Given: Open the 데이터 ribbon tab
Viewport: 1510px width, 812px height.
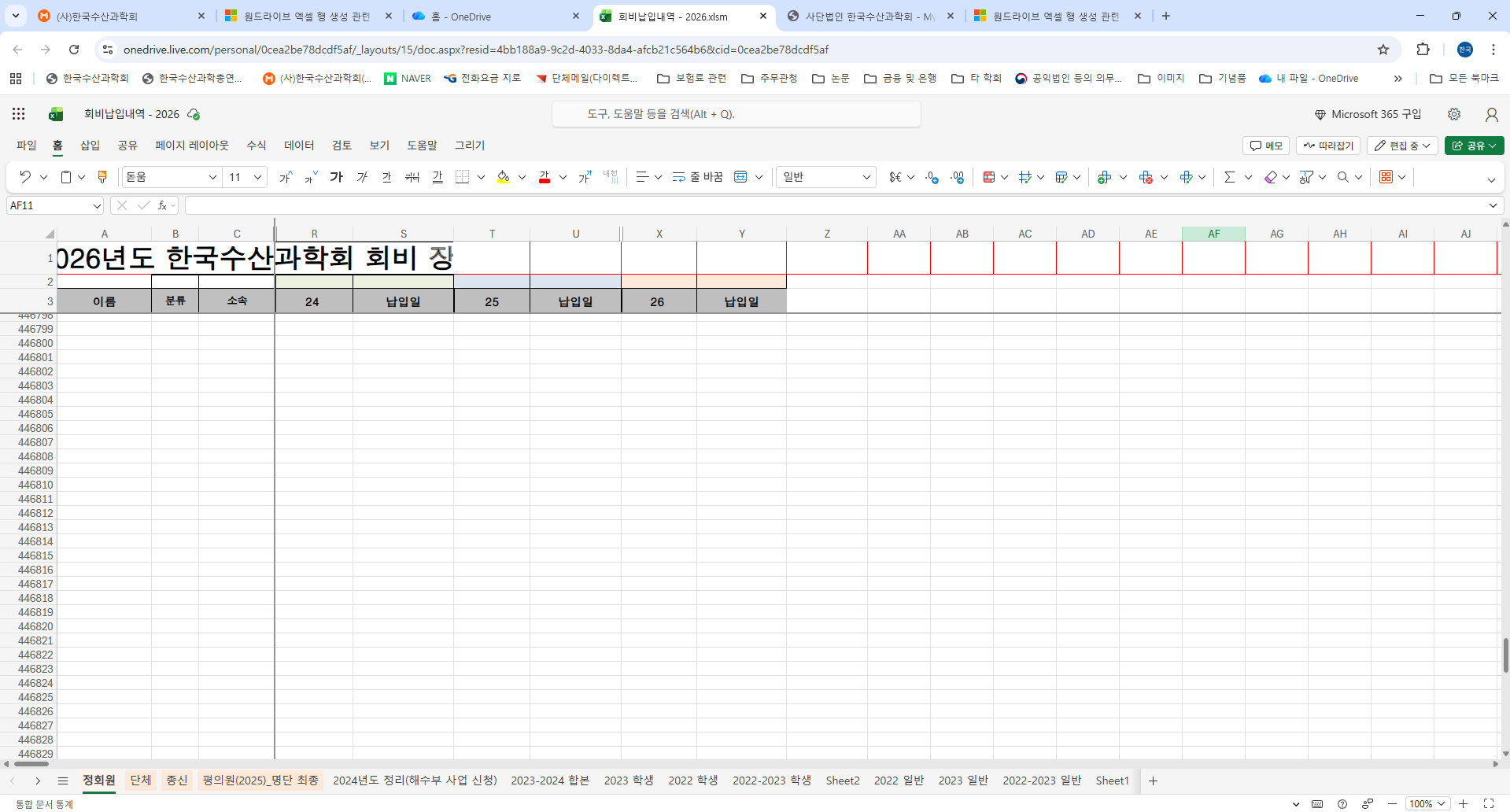Looking at the screenshot, I should click(299, 146).
